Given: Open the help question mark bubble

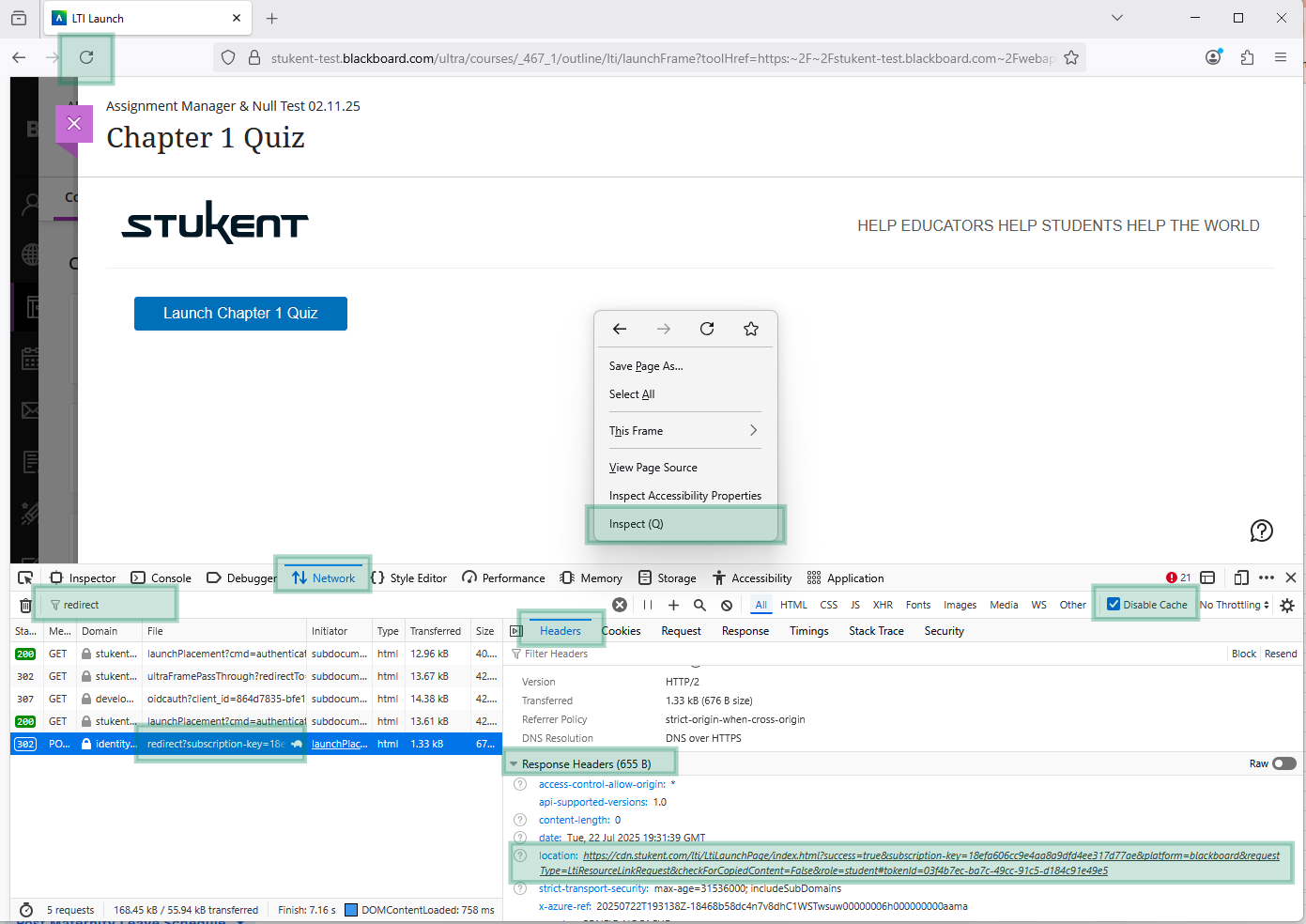Looking at the screenshot, I should (1262, 531).
